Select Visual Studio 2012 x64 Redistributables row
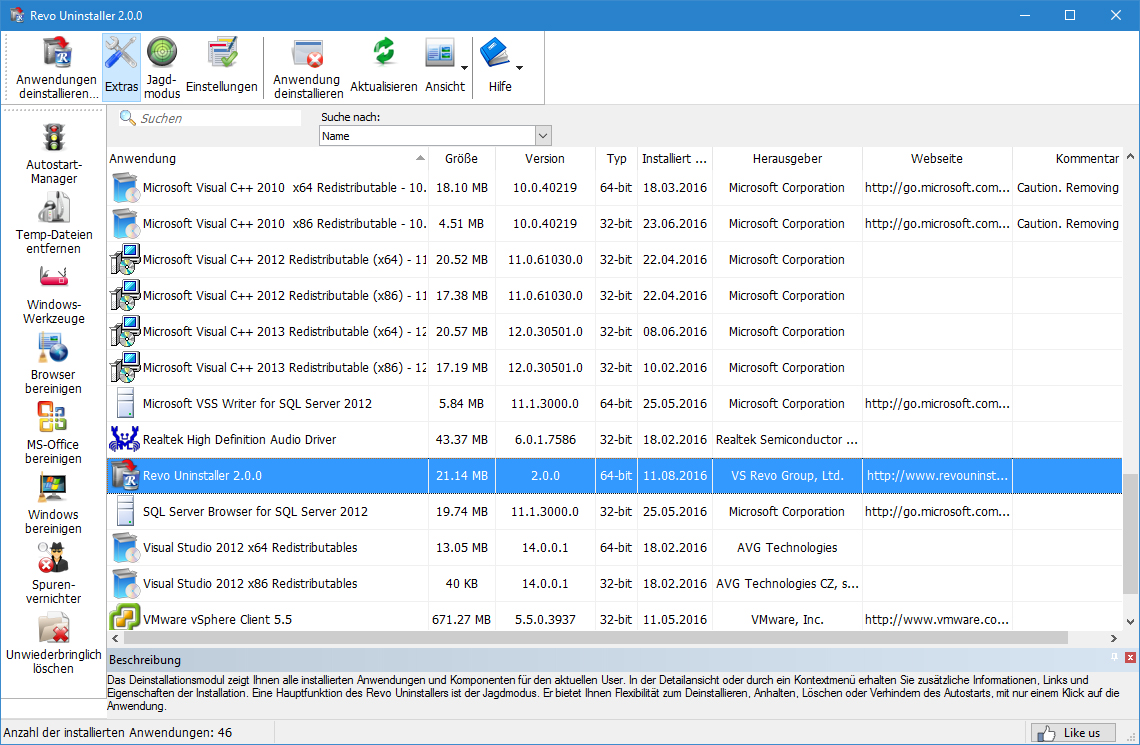1140x745 pixels. [614, 547]
